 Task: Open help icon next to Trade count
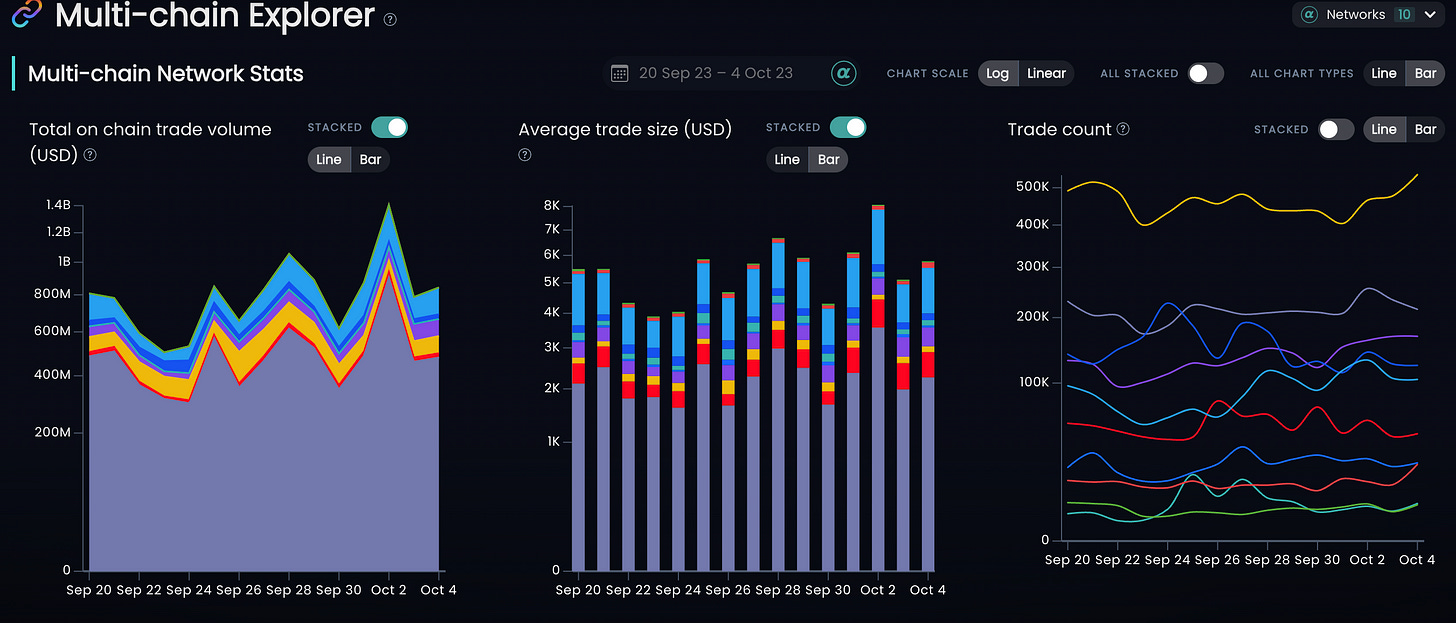[x=1123, y=129]
